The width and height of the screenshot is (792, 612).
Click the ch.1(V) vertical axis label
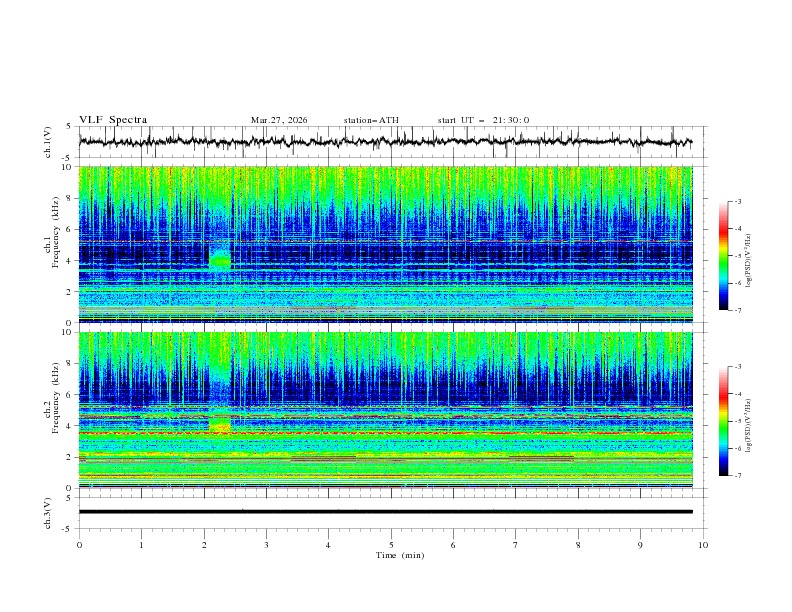point(48,142)
